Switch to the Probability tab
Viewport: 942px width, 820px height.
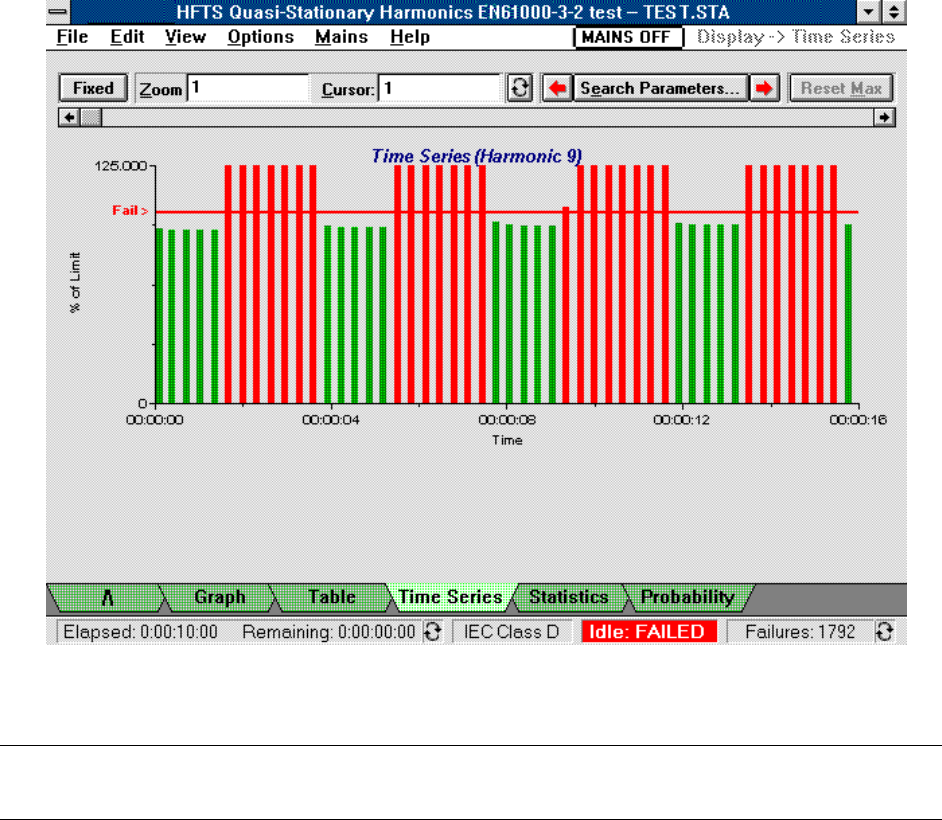tap(687, 597)
